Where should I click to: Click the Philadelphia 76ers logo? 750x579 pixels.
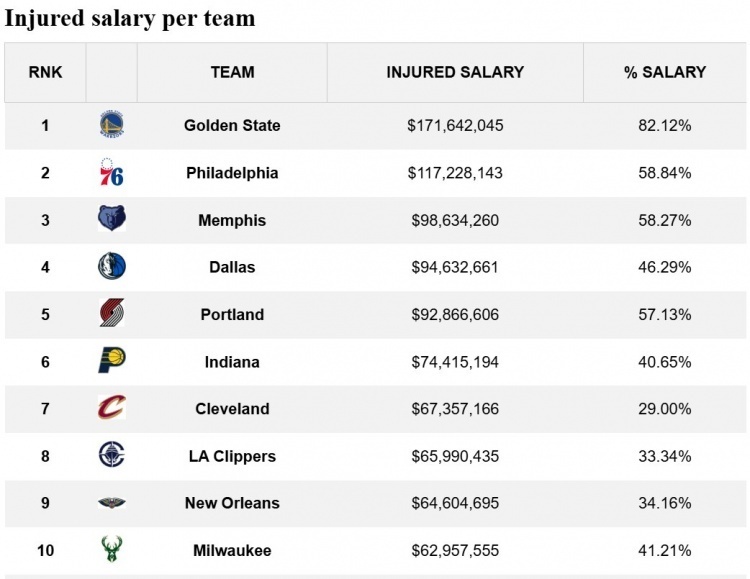coord(112,172)
